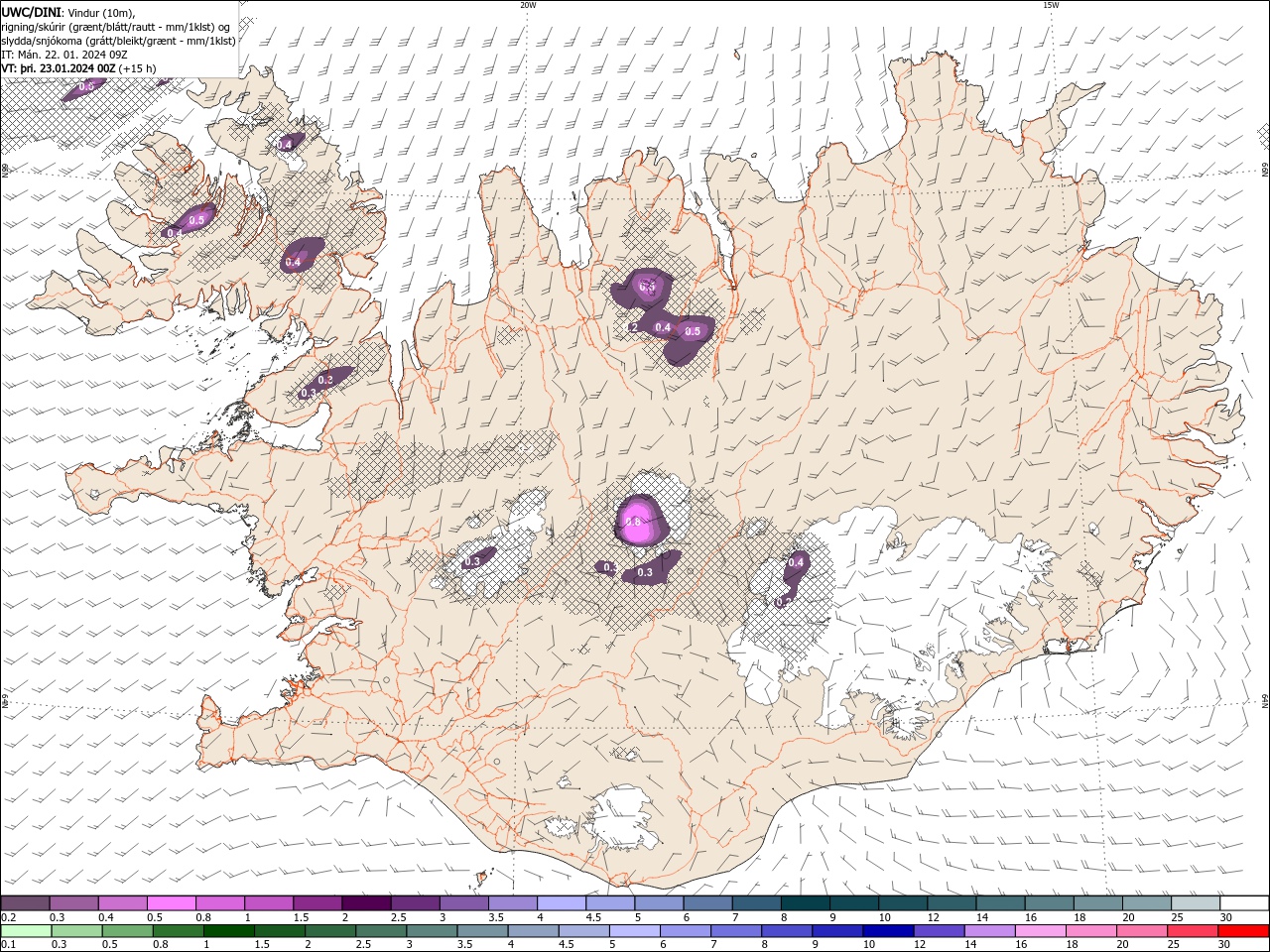Screen dimensions: 1270x952
Task: Click the bright pink 0.5 swatch in upper legend row
Action: point(172,903)
